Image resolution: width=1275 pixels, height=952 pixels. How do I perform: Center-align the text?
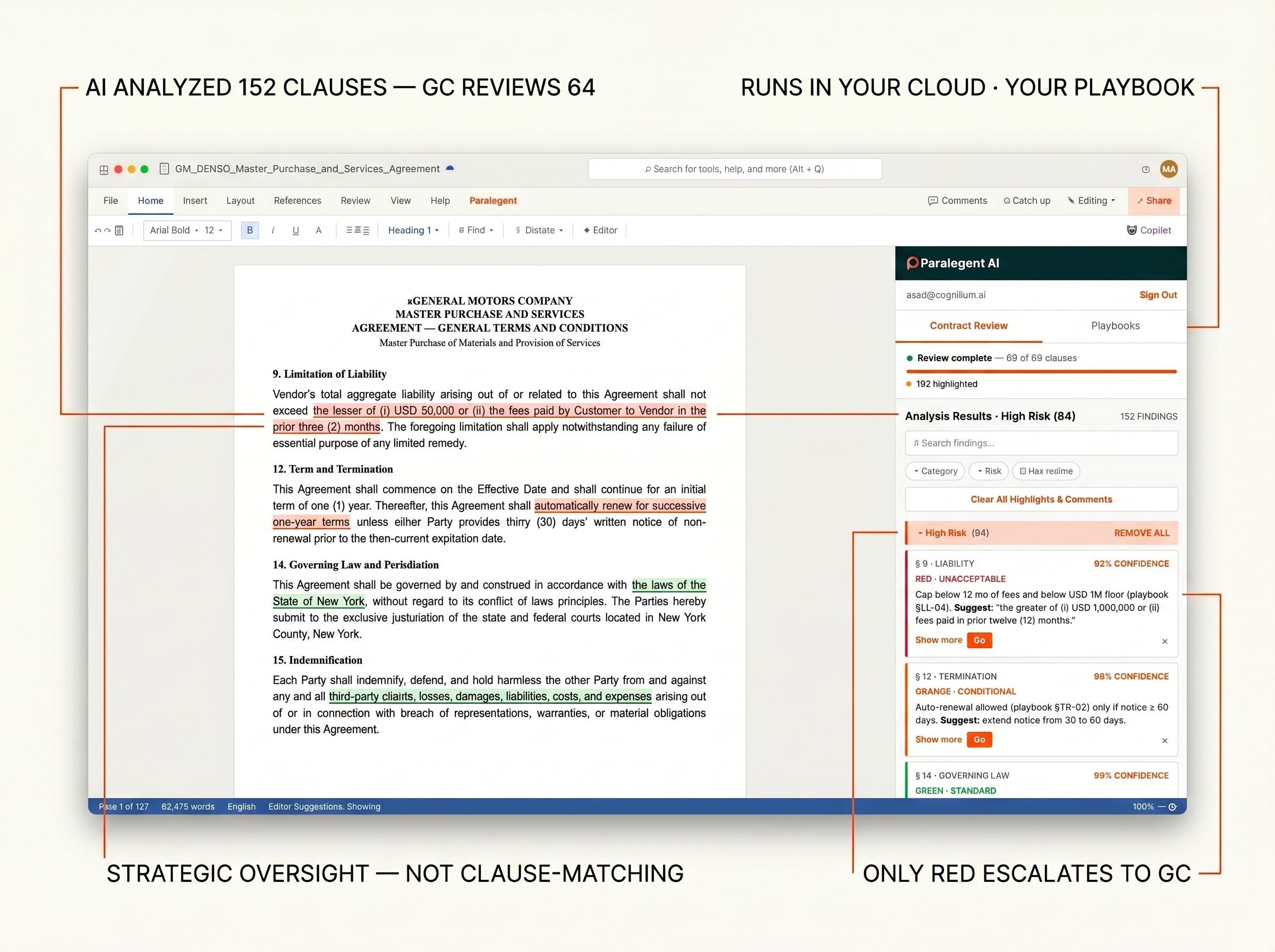(357, 231)
